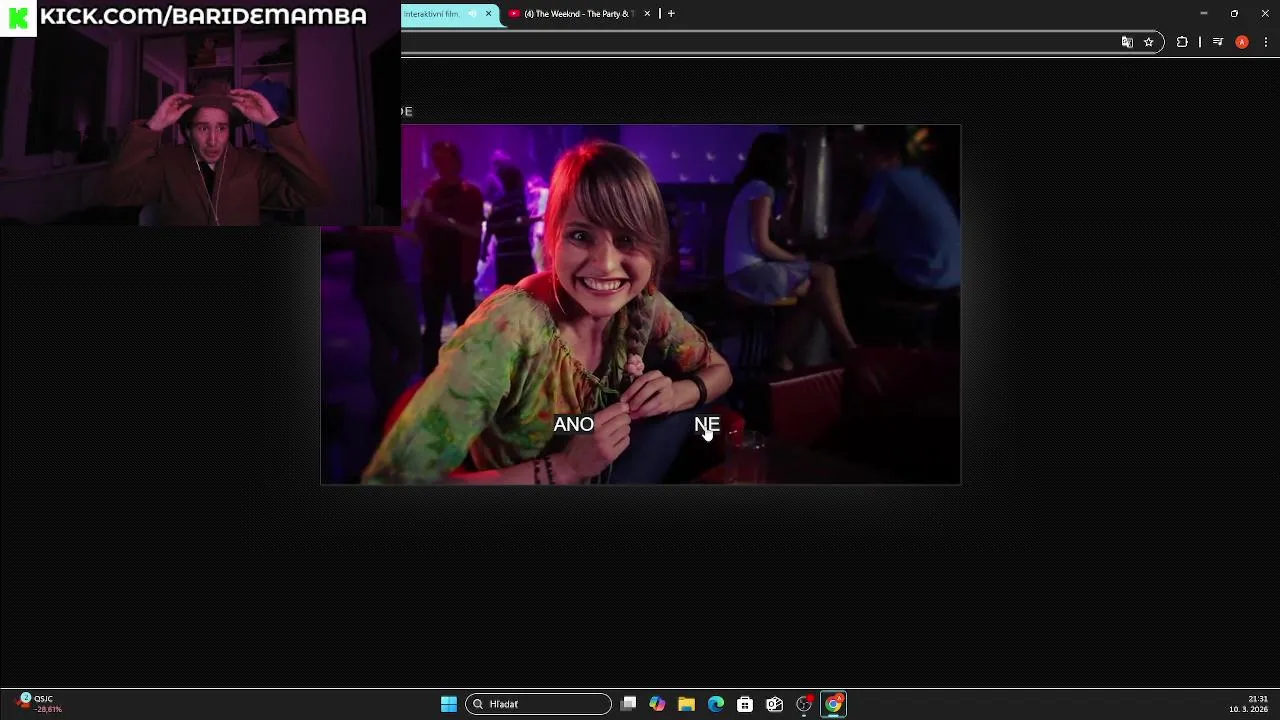The height and width of the screenshot is (720, 1280).
Task: Close The Weeknd YouTube tab
Action: [x=647, y=14]
